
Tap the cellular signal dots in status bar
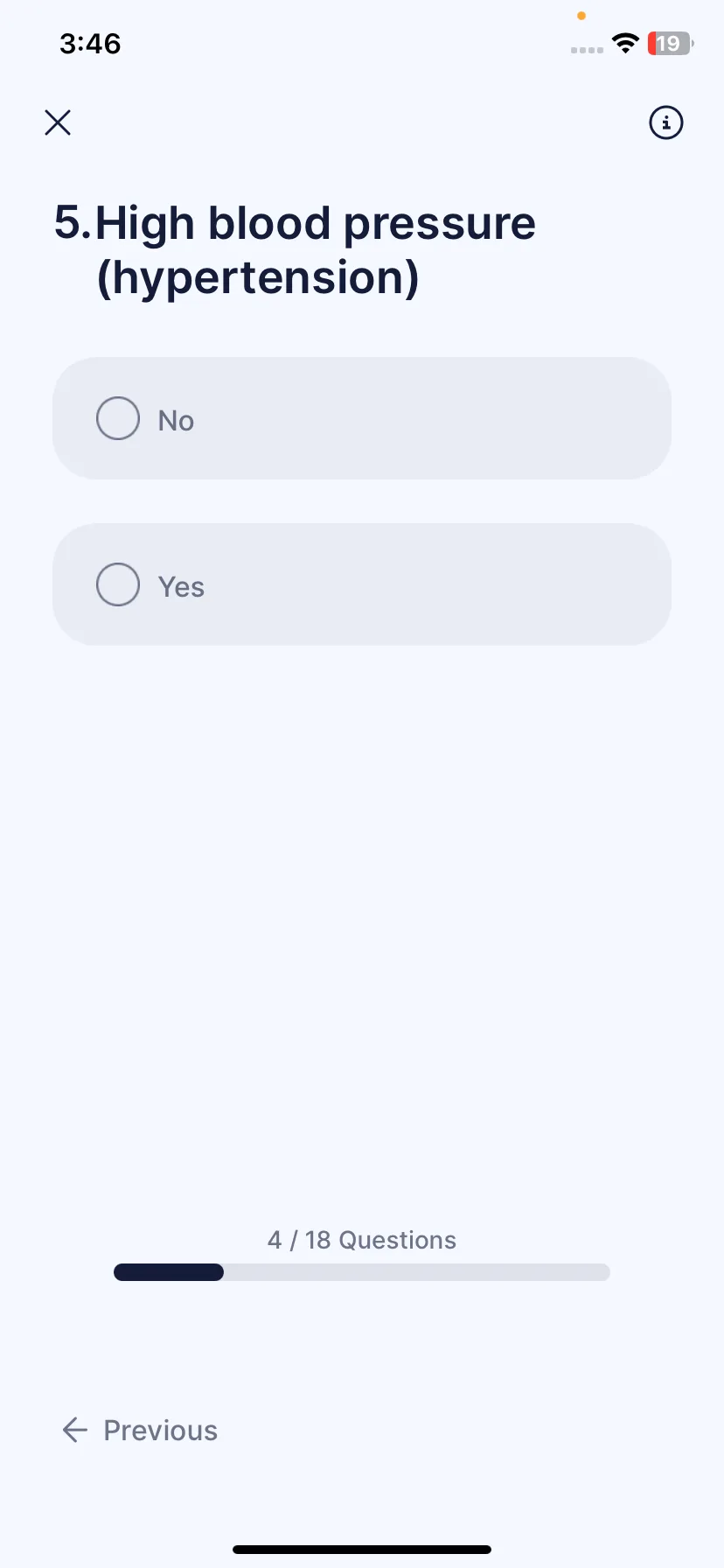(x=587, y=50)
